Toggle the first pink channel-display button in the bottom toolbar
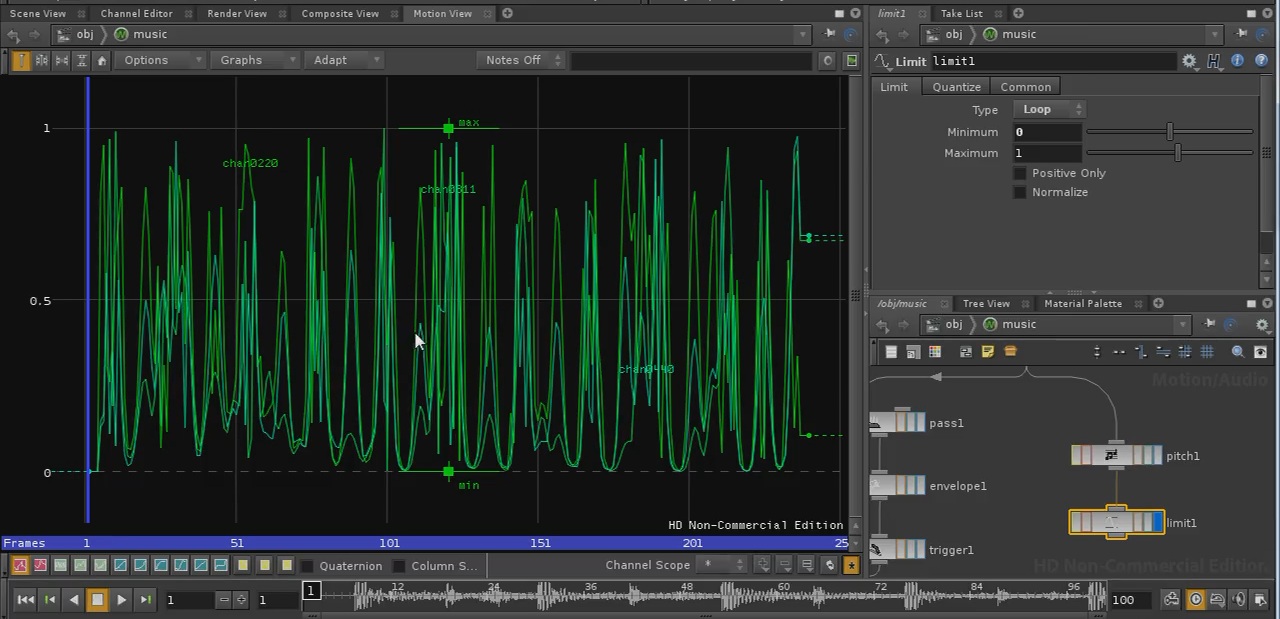The image size is (1280, 619). coord(20,566)
